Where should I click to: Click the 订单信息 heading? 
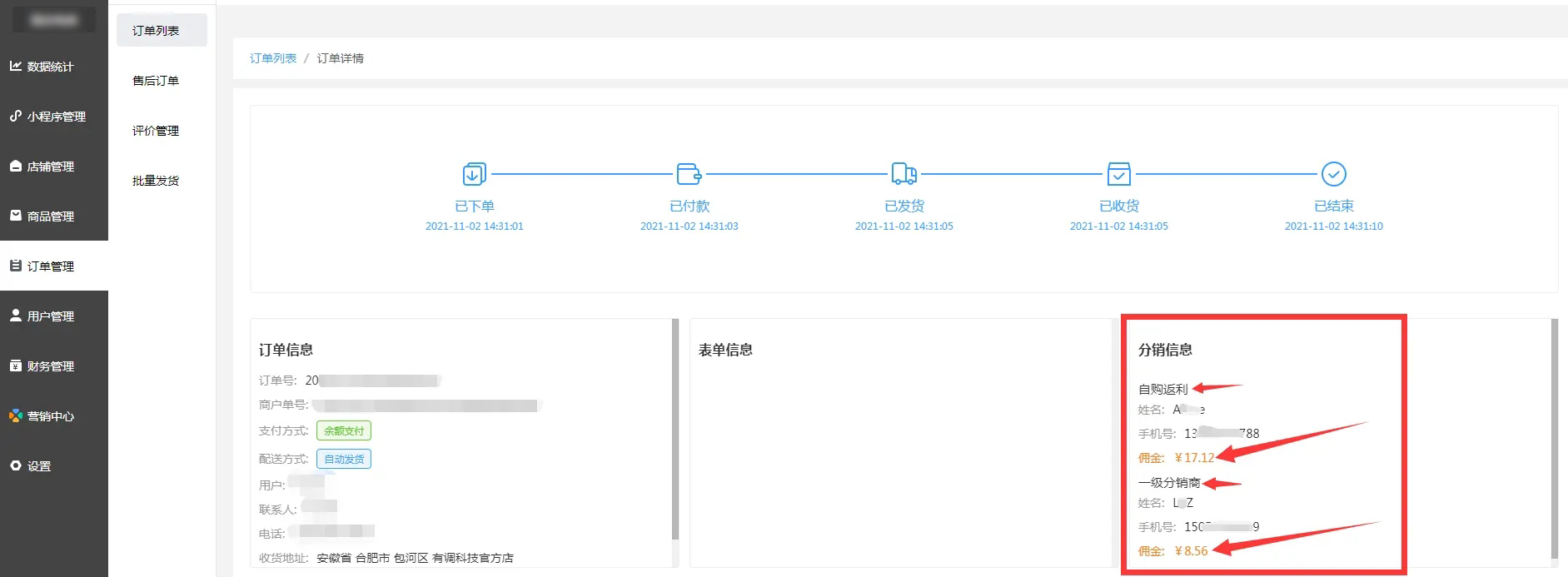pyautogui.click(x=286, y=350)
